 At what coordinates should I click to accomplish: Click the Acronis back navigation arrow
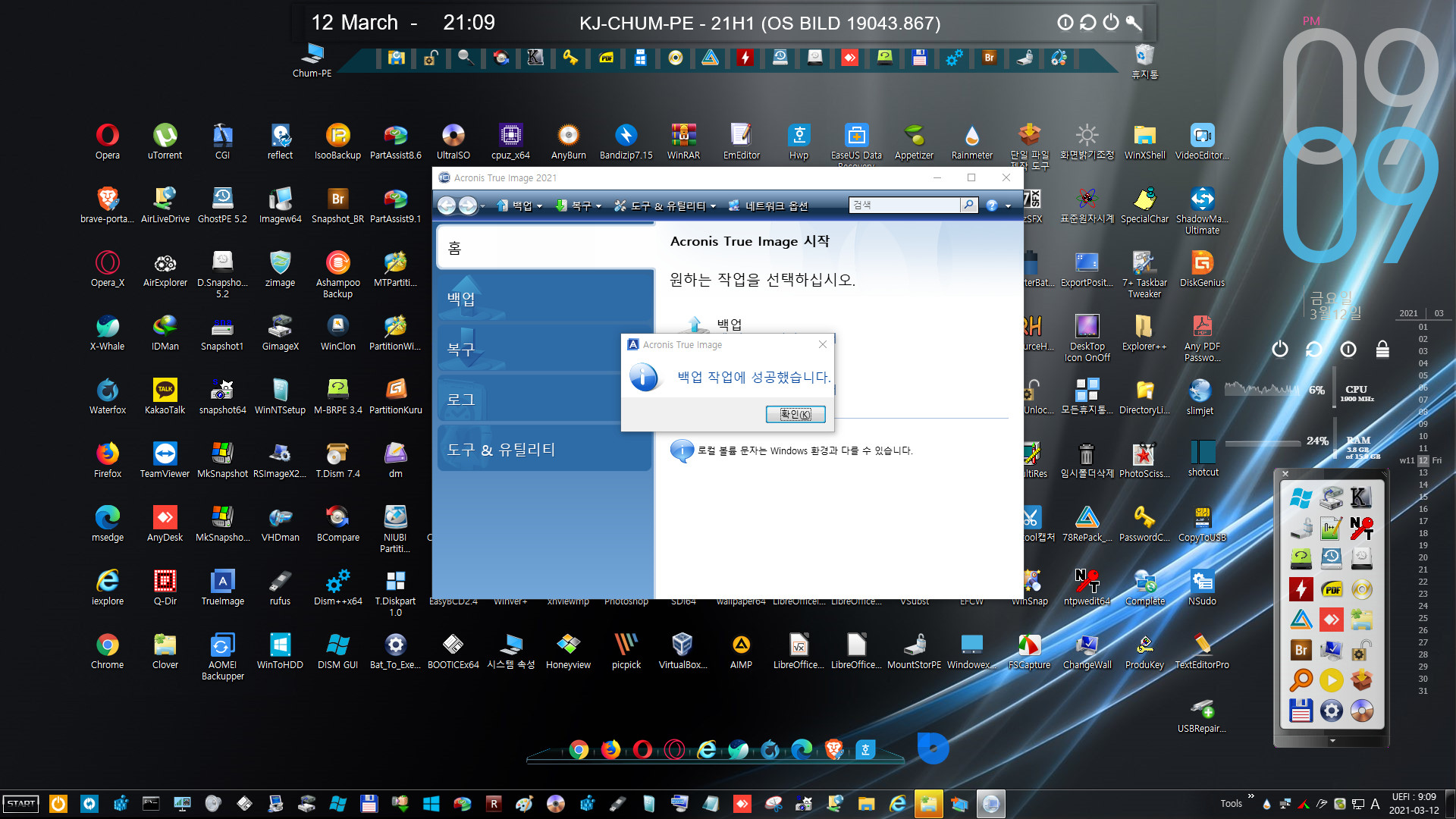[x=447, y=206]
